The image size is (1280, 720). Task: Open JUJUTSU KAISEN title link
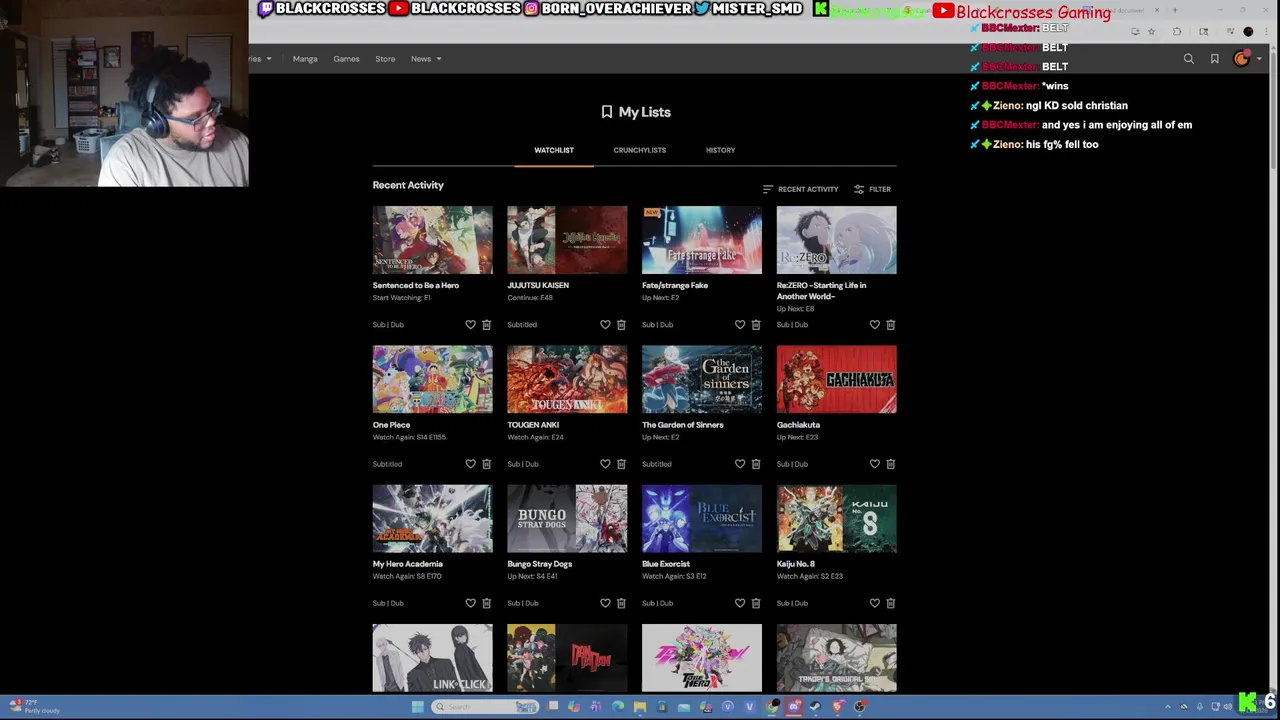(538, 285)
